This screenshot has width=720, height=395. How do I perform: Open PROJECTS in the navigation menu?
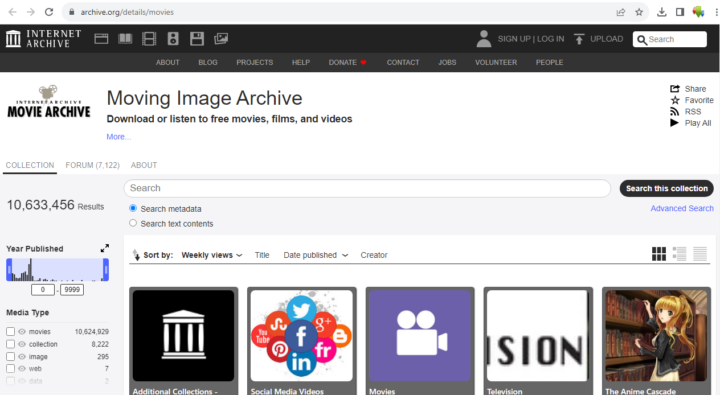[x=255, y=62]
